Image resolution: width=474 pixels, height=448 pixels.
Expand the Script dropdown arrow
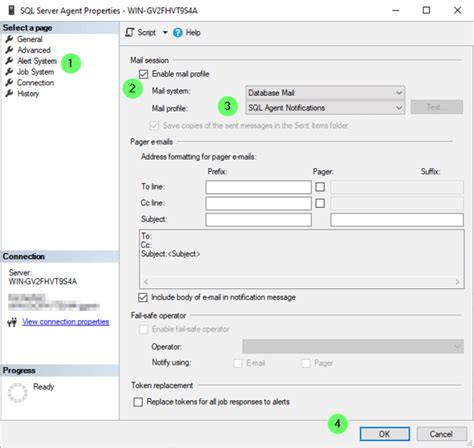tap(165, 33)
